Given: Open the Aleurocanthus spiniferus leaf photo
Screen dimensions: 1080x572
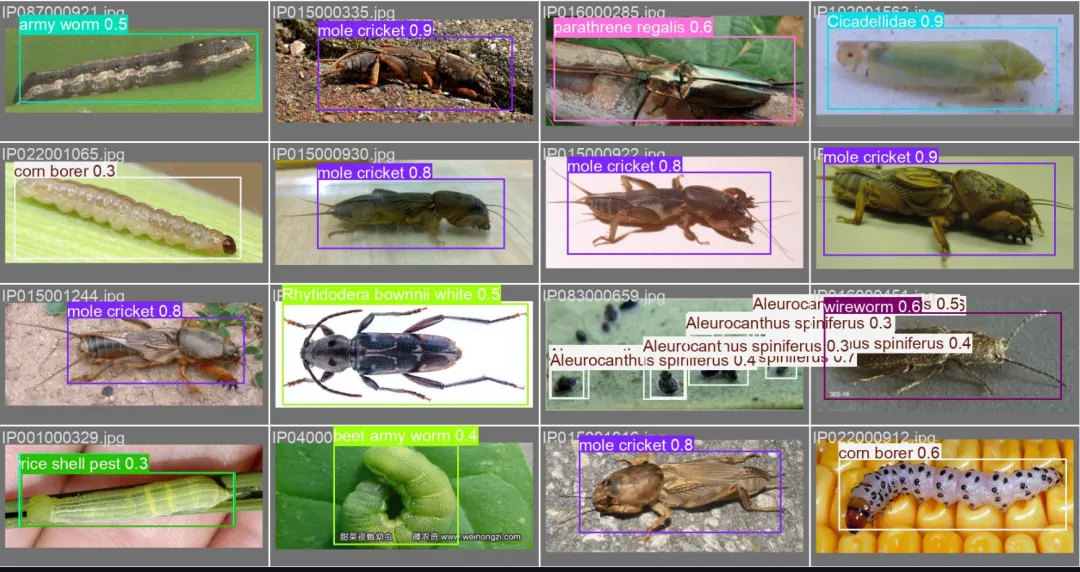Looking at the screenshot, I should pos(674,354).
